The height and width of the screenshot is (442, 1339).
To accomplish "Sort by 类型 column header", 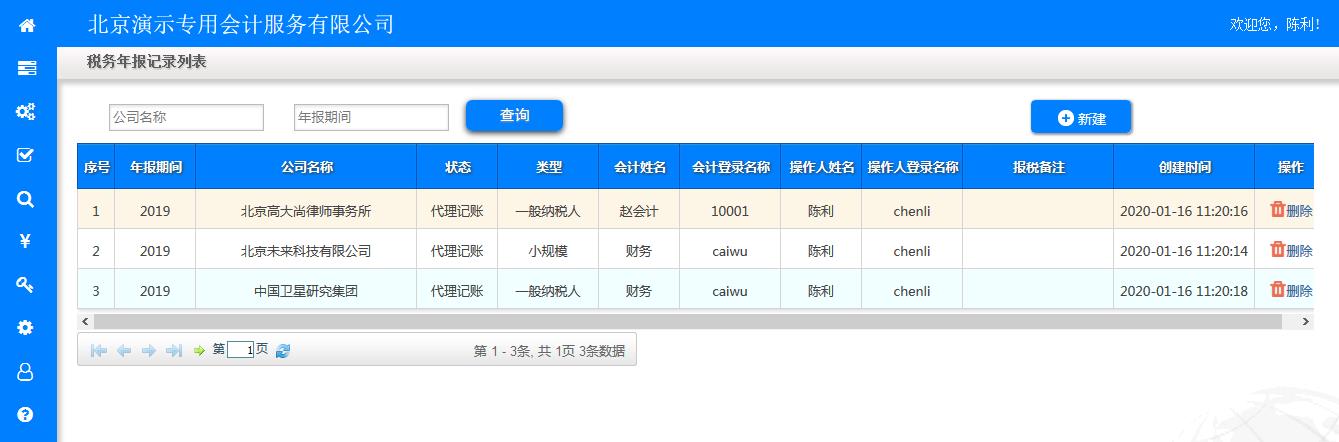I will click(x=548, y=167).
